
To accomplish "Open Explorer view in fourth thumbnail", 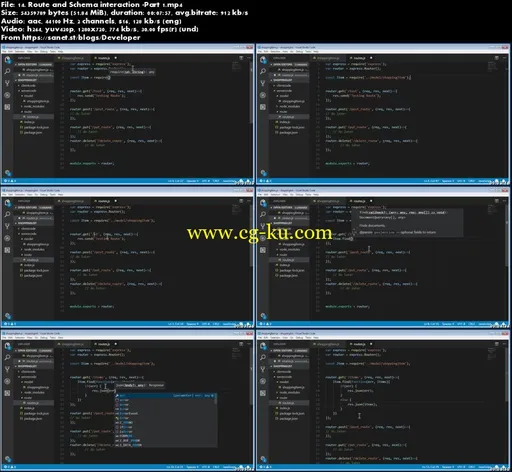I will click(263, 203).
